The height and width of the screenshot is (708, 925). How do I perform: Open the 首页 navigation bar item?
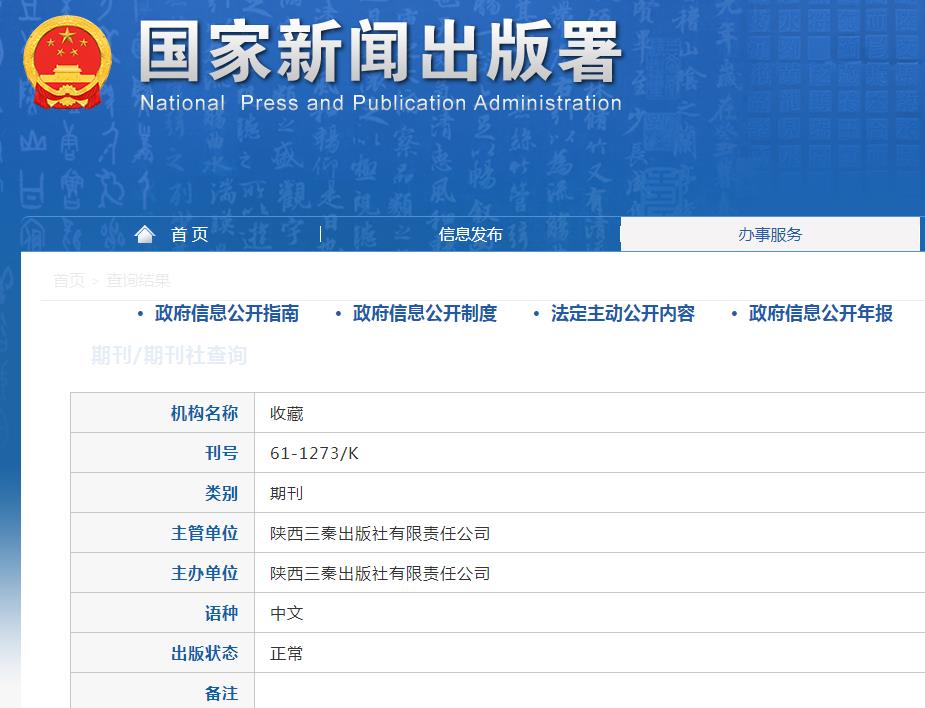[x=189, y=234]
